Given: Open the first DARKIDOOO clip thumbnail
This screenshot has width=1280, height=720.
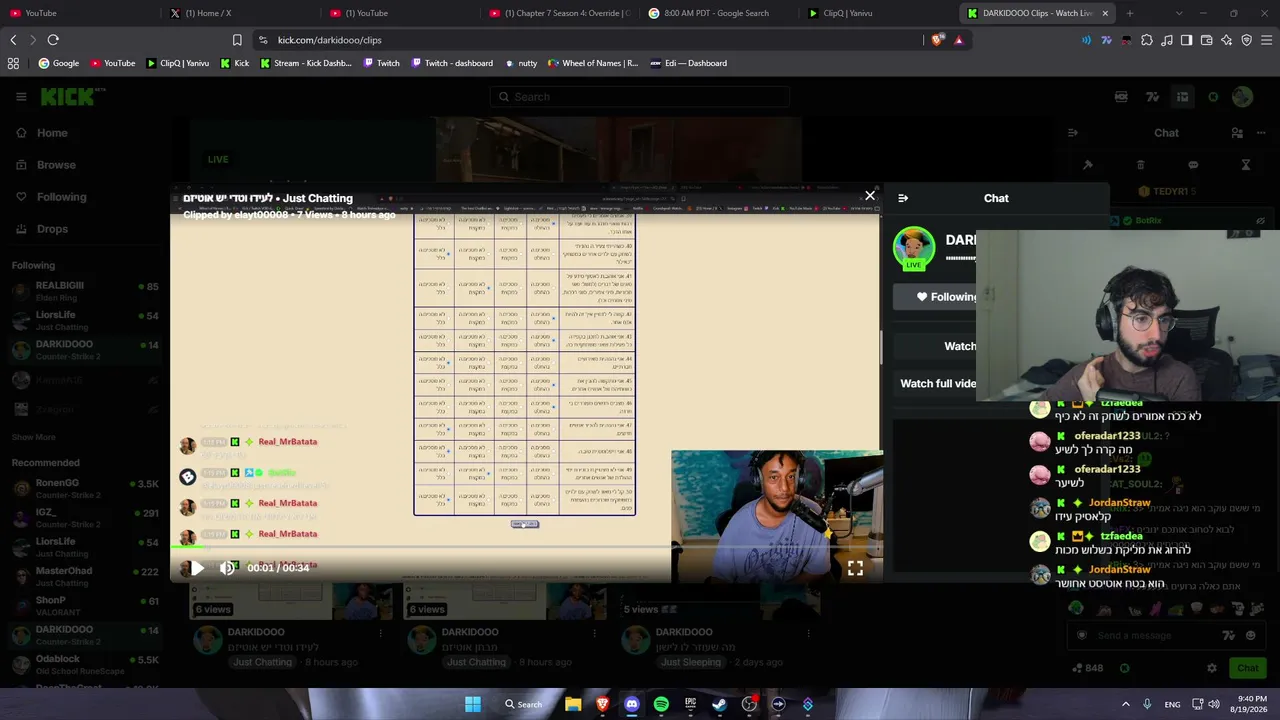Looking at the screenshot, I should [x=291, y=602].
